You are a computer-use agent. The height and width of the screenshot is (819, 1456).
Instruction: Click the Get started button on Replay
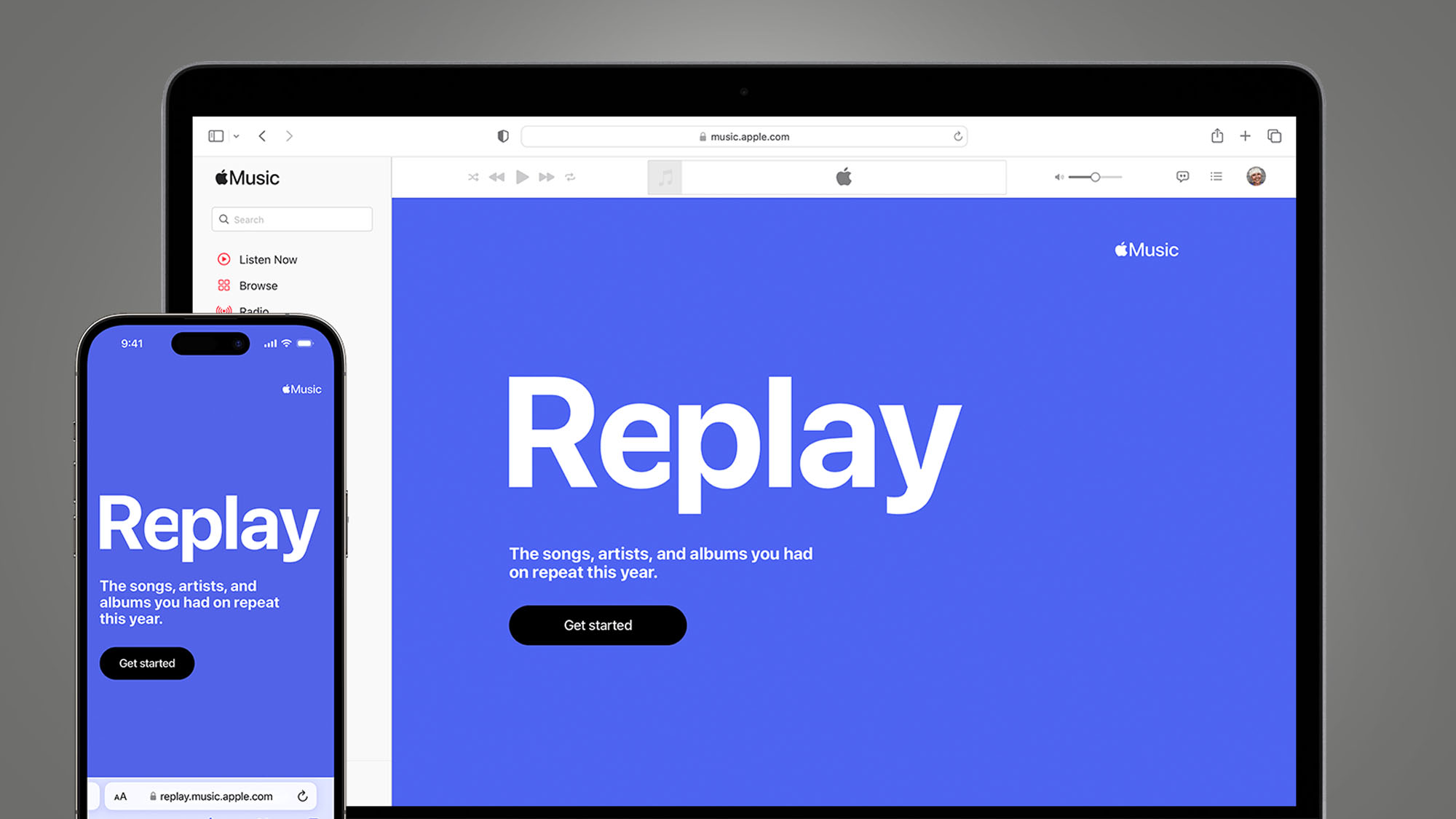pos(598,625)
